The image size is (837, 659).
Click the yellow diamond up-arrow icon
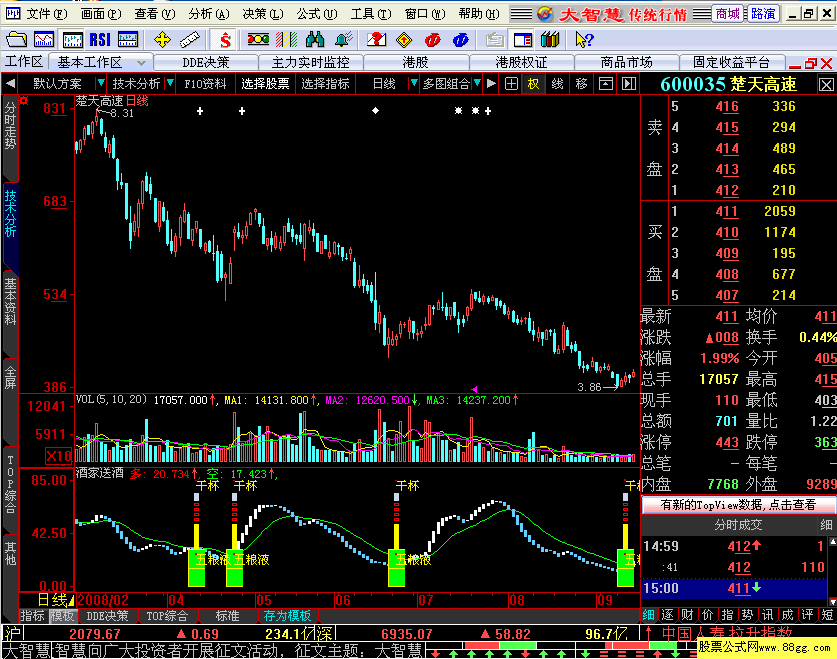(404, 39)
